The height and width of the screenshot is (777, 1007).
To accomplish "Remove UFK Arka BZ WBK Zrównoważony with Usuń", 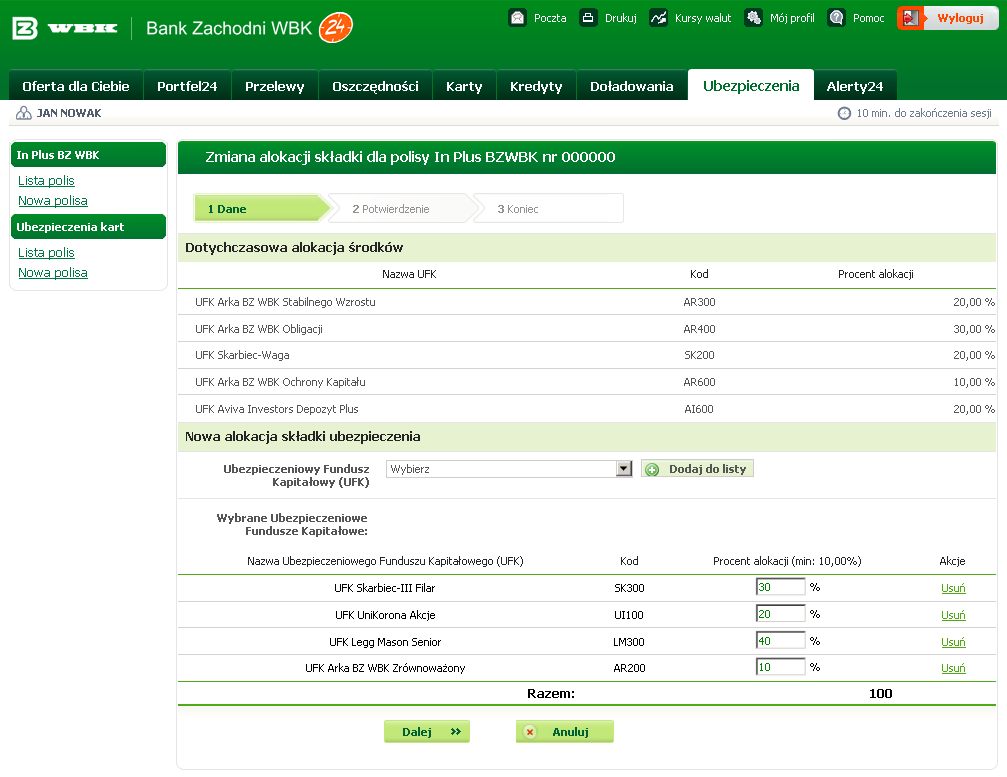I will (x=953, y=668).
